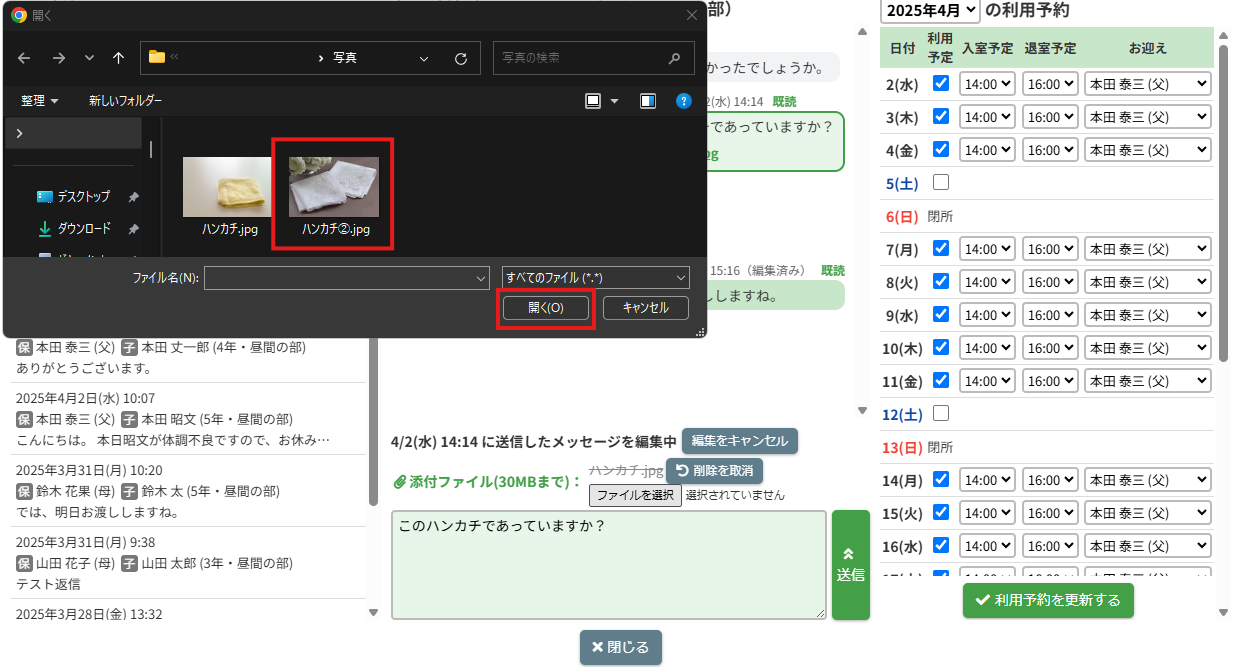Open the 入室予定 time dropdown for 7(月)

point(987,249)
